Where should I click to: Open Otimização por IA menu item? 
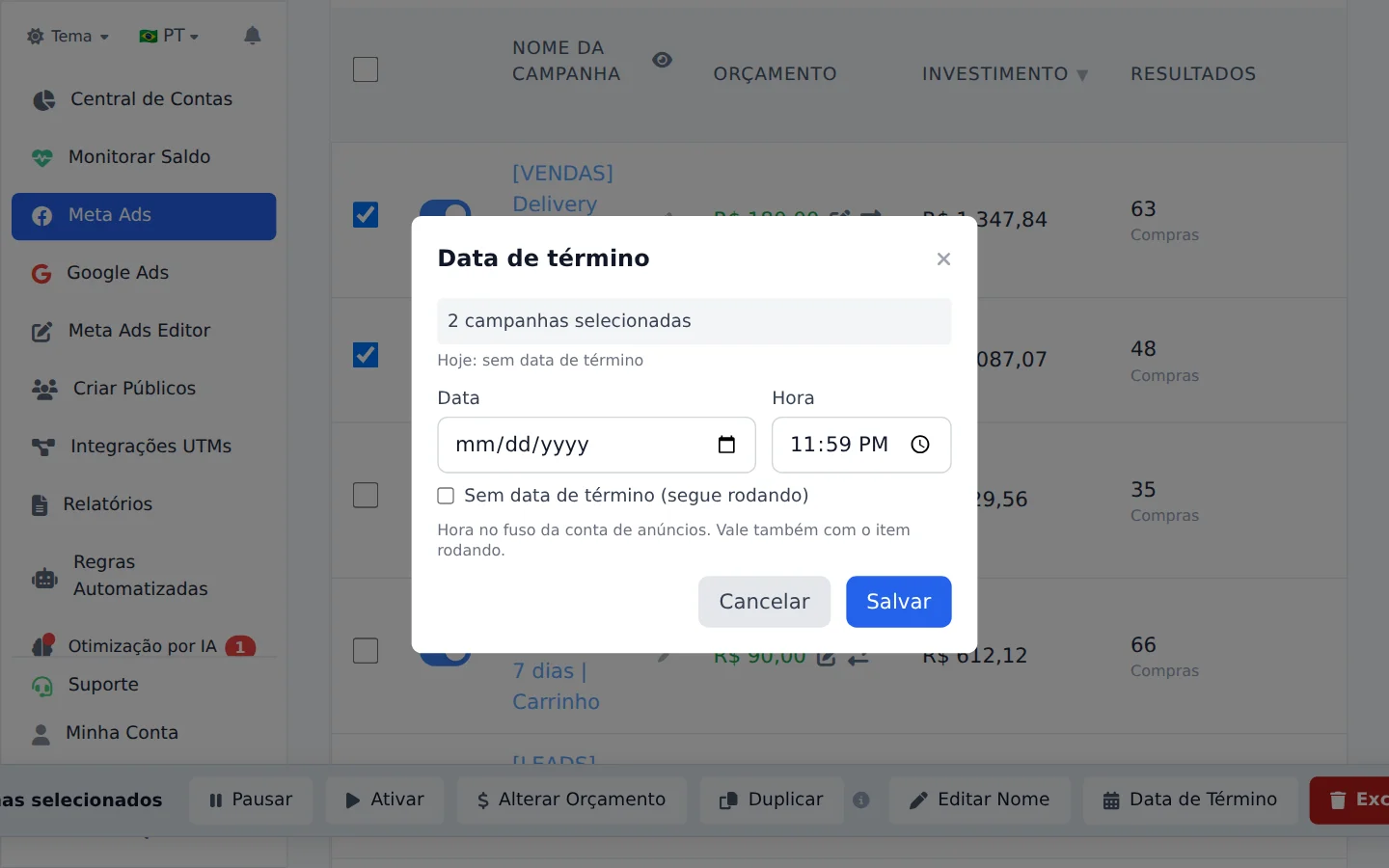144,646
